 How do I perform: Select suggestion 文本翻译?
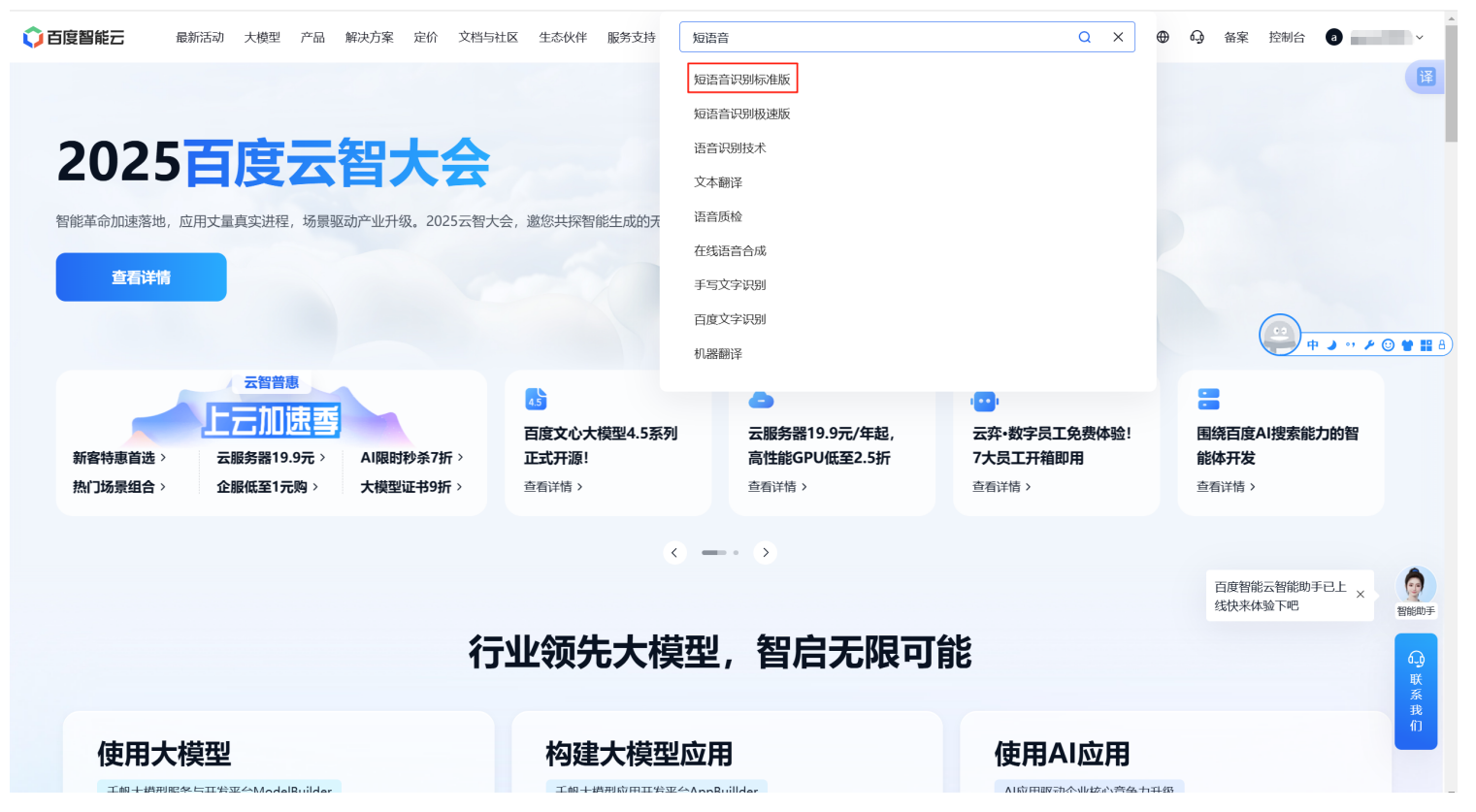[718, 182]
